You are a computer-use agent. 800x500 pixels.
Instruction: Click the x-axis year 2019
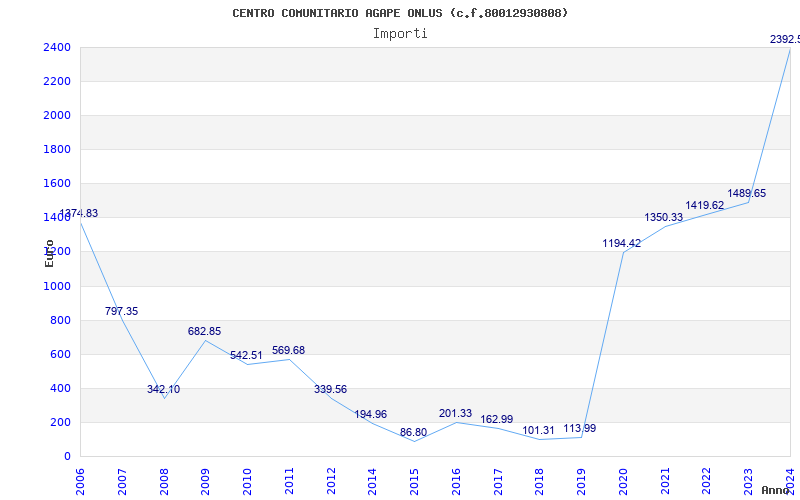click(582, 482)
